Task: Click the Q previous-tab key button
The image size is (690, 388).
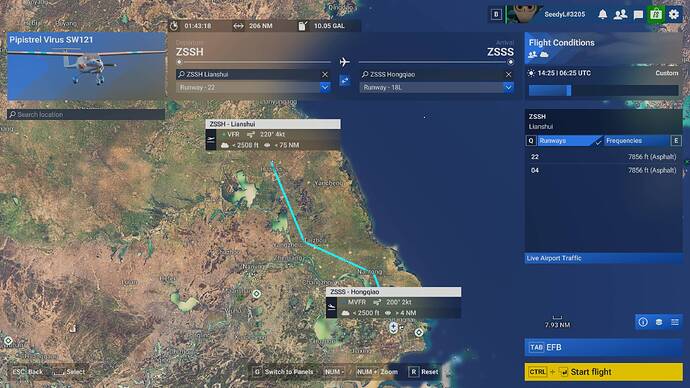Action: [531, 141]
